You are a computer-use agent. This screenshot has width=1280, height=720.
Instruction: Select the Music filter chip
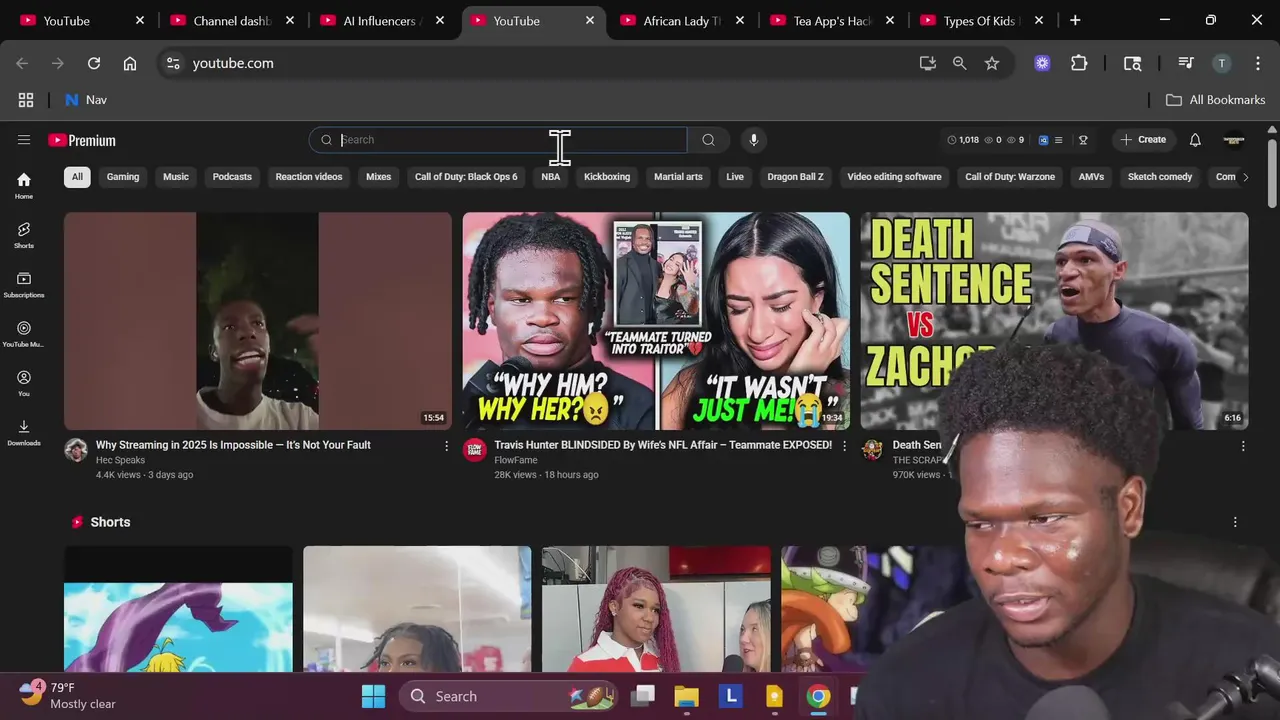point(176,177)
